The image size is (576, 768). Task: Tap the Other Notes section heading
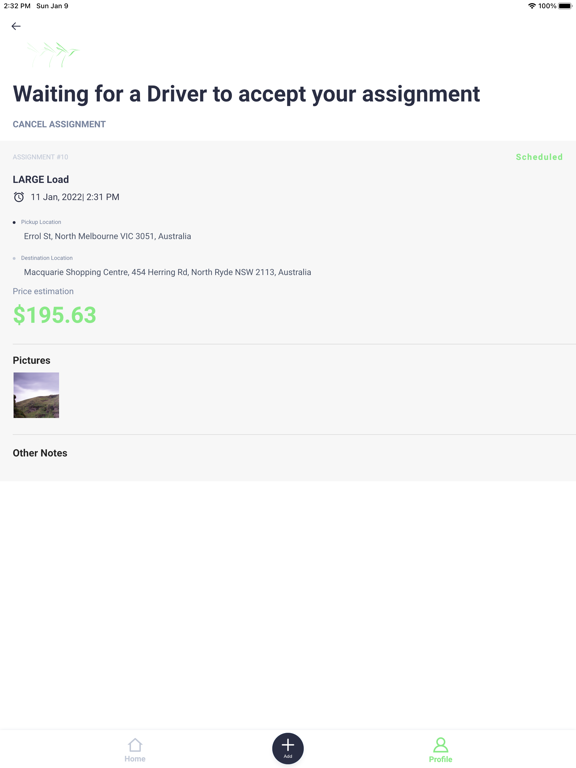pyautogui.click(x=40, y=453)
